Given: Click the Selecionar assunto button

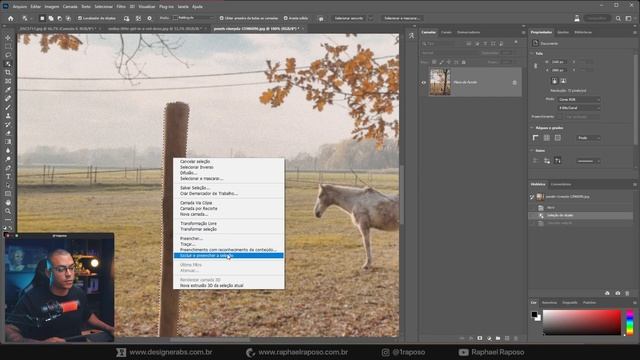Looking at the screenshot, I should 349,18.
